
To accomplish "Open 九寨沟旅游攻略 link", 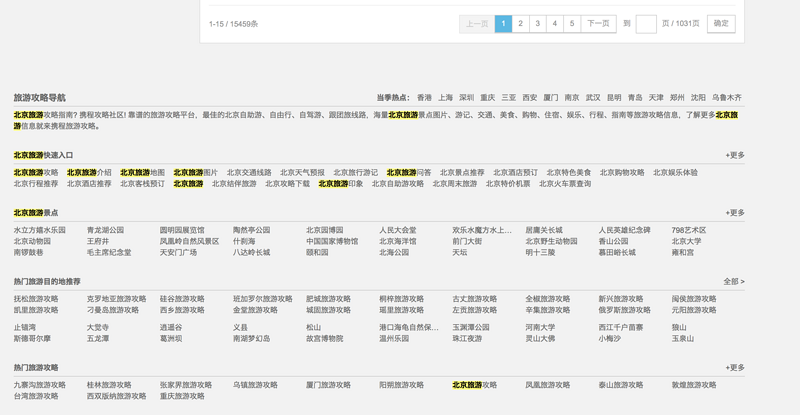I will click(x=40, y=385).
